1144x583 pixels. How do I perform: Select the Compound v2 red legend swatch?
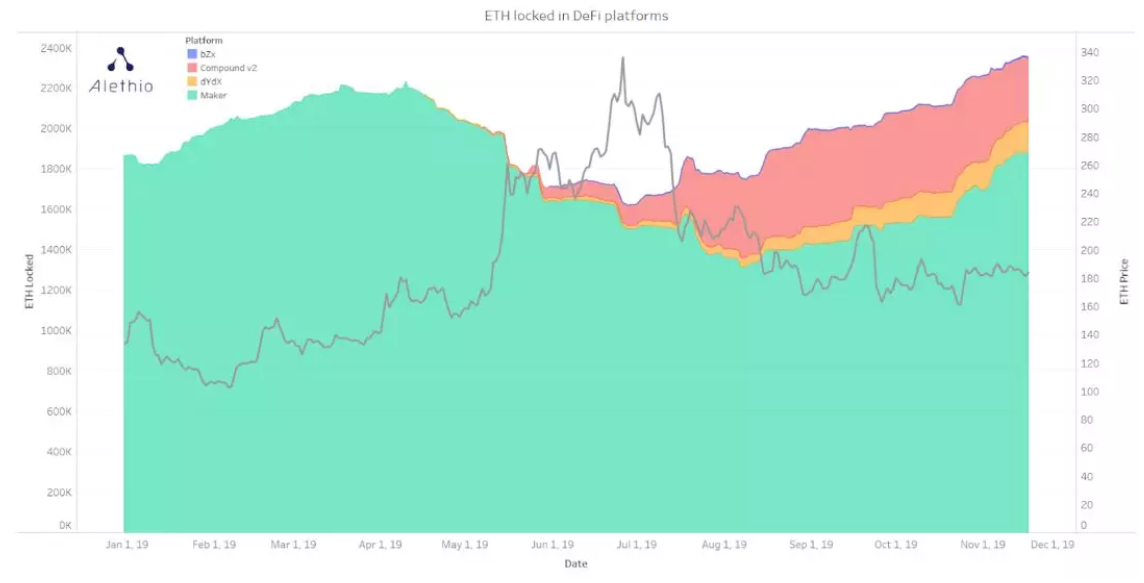coord(192,68)
